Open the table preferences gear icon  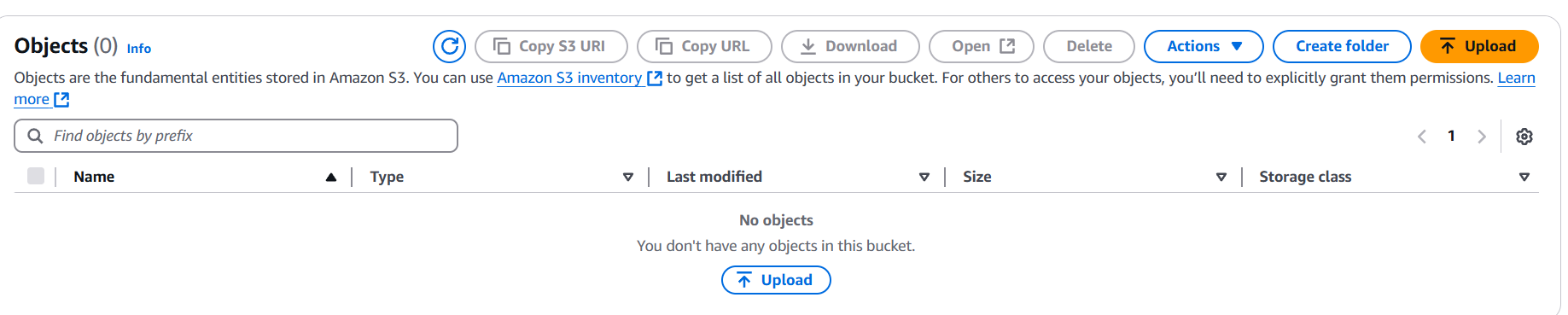click(x=1524, y=137)
